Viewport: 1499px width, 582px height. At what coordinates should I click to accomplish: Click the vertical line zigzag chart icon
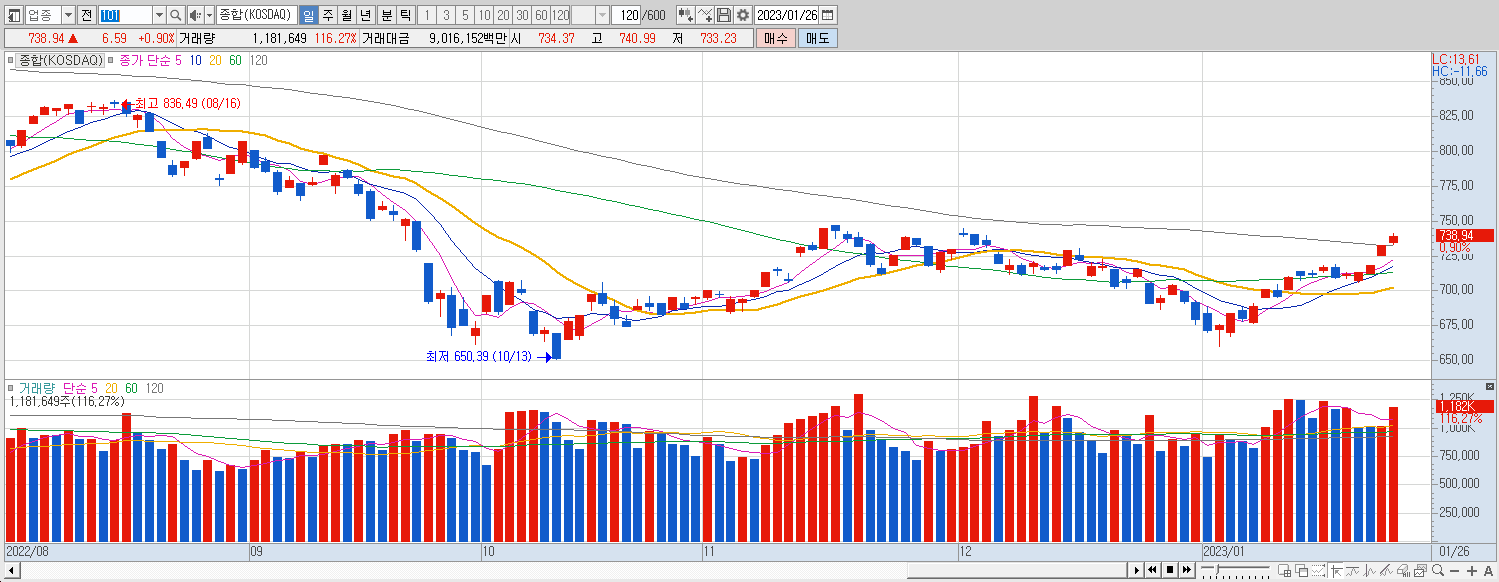click(x=1369, y=571)
